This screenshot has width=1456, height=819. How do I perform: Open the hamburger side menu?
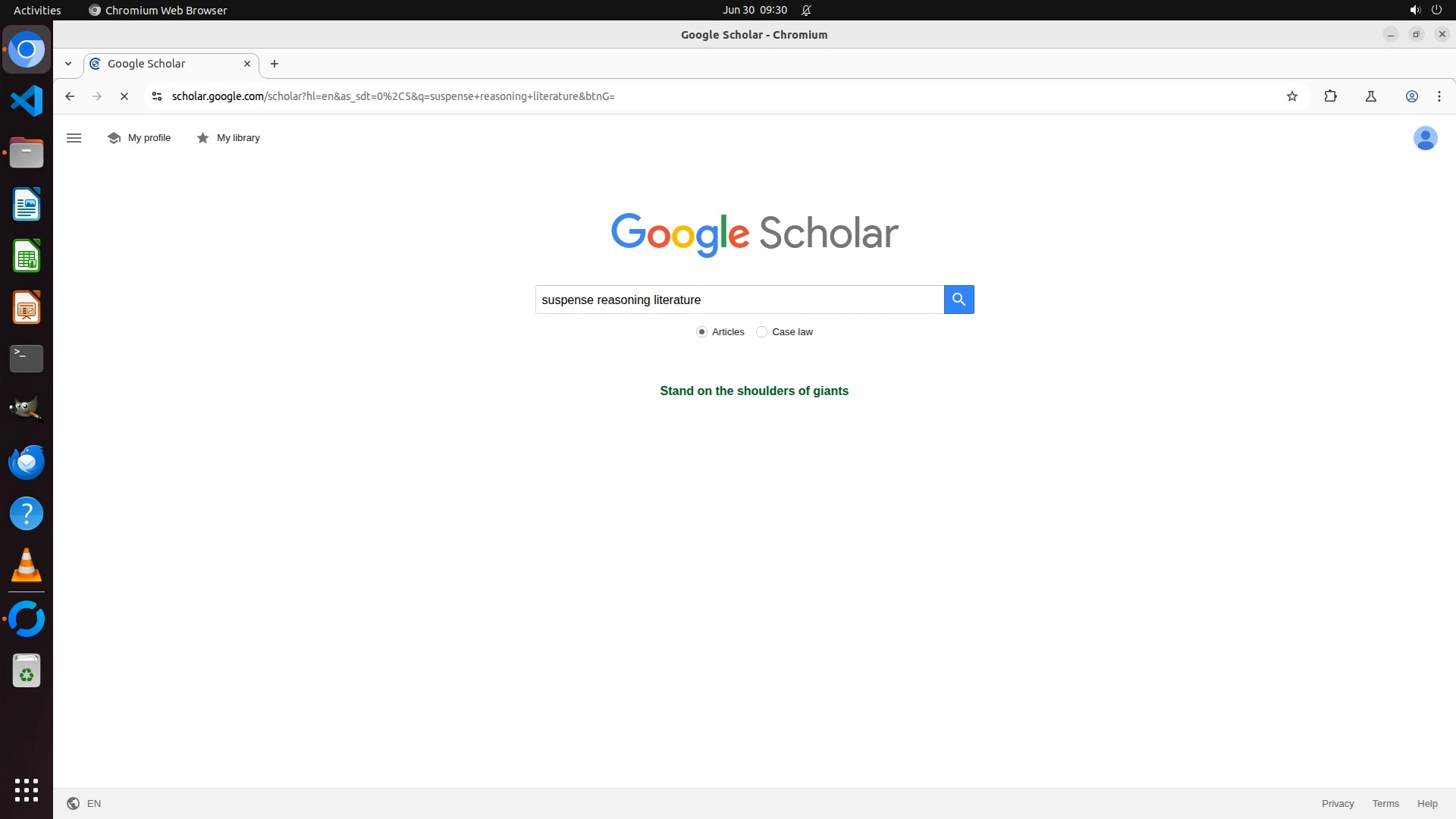74,138
